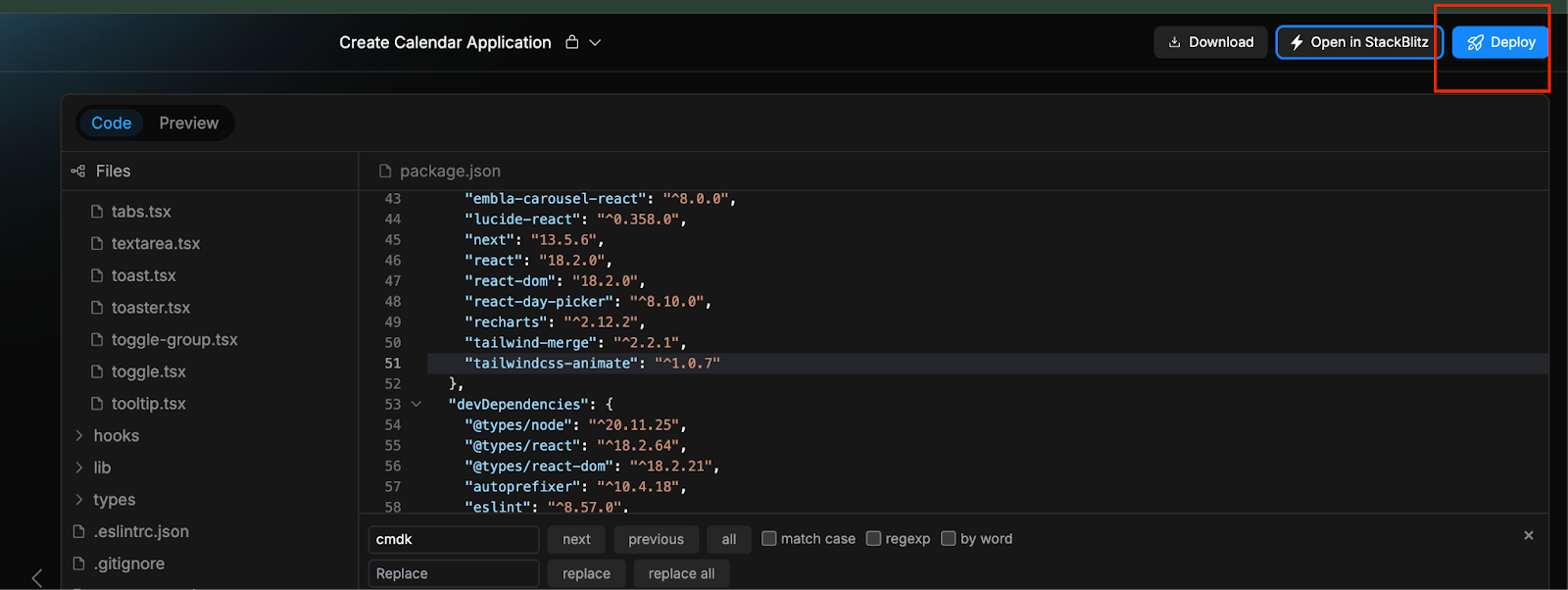1568x590 pixels.
Task: Click the file icon next to .gitignore
Action: pos(79,564)
